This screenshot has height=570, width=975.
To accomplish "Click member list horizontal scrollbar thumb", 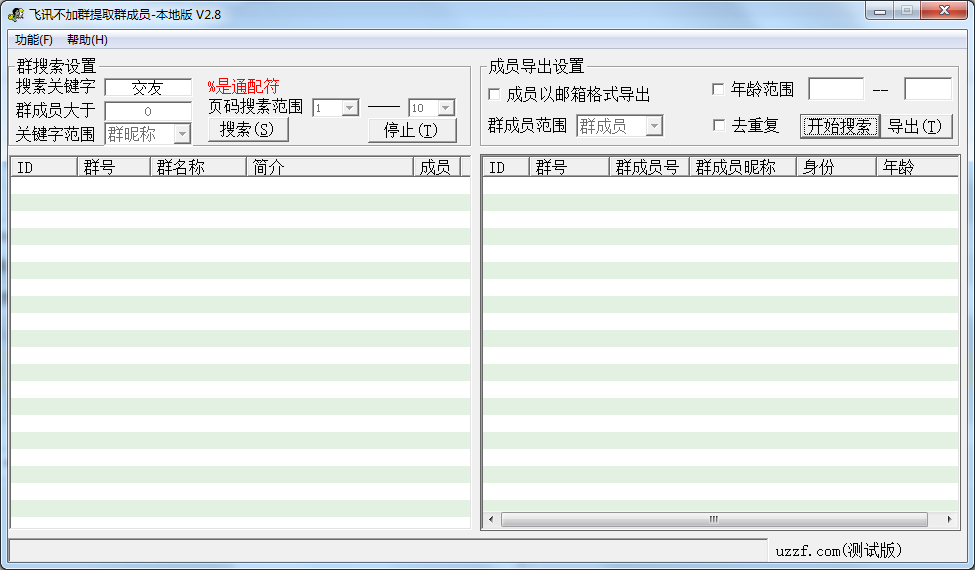I will coord(714,520).
